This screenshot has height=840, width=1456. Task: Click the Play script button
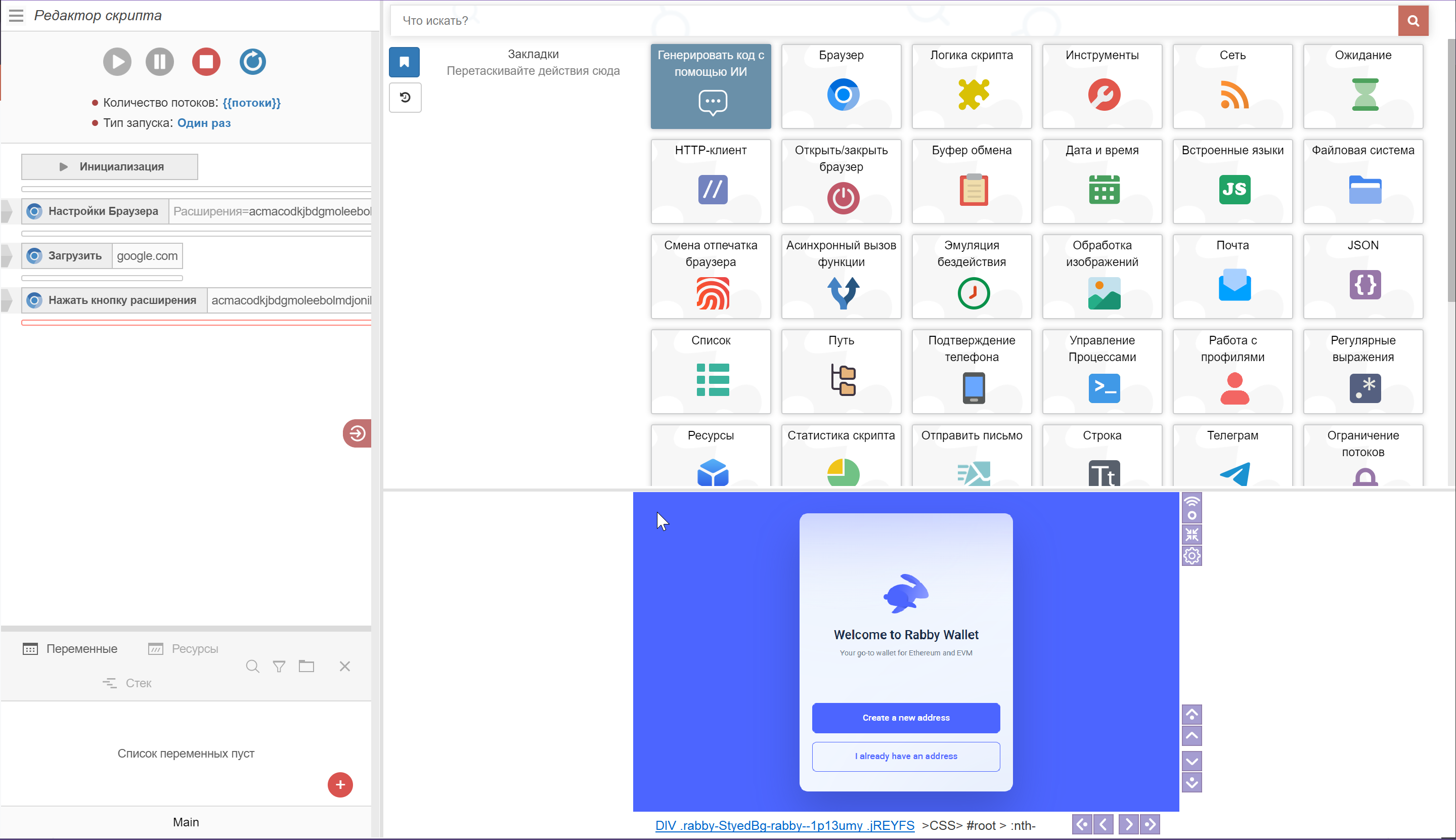117,62
